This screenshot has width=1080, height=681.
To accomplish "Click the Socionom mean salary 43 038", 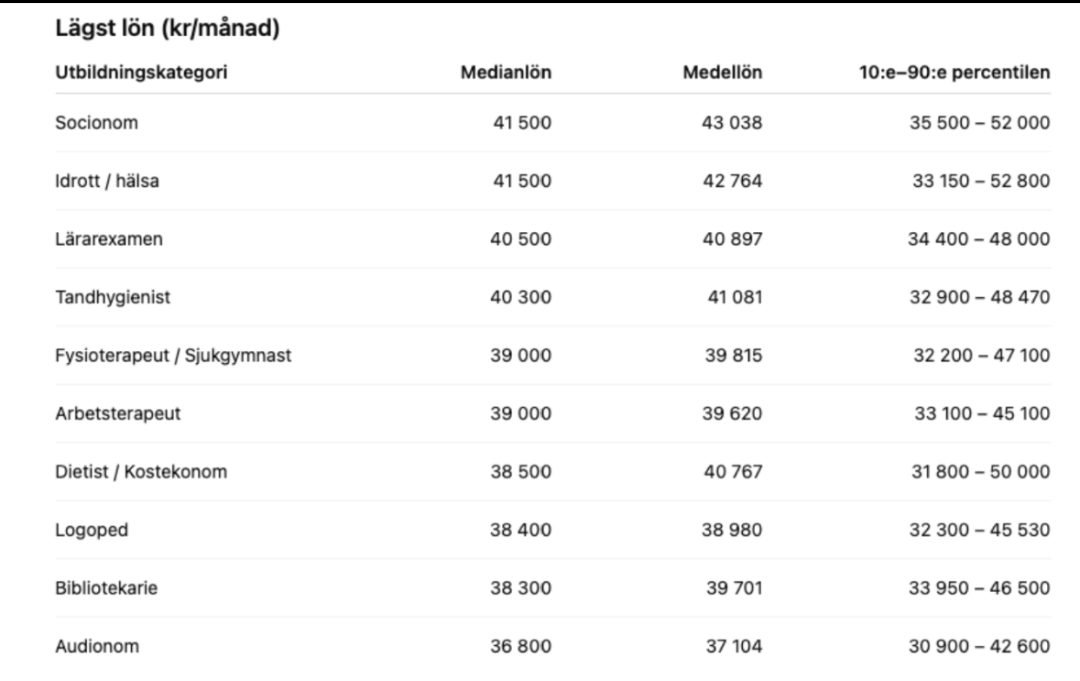I will (732, 123).
